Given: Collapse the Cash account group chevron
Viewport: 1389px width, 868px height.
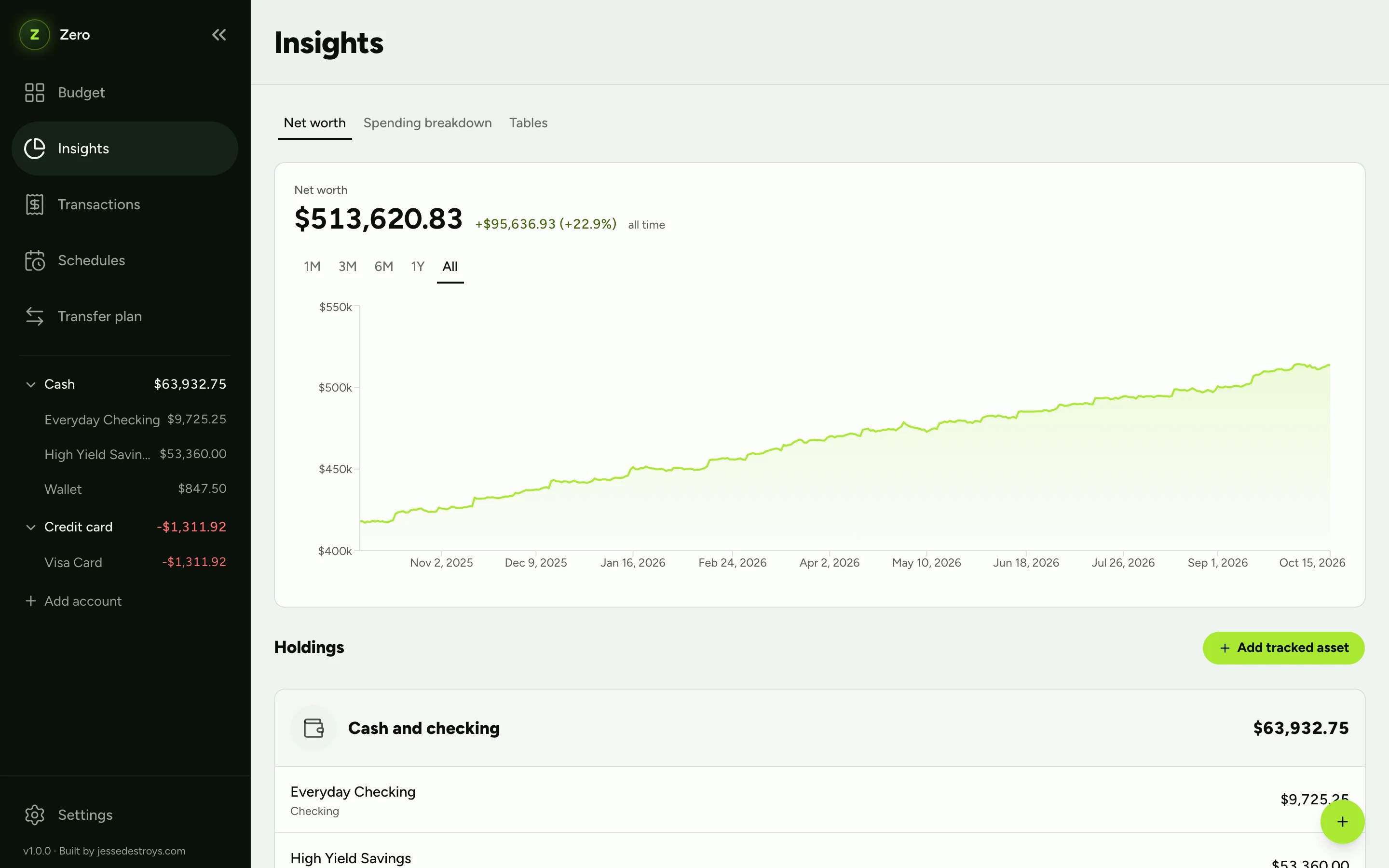Looking at the screenshot, I should point(31,384).
